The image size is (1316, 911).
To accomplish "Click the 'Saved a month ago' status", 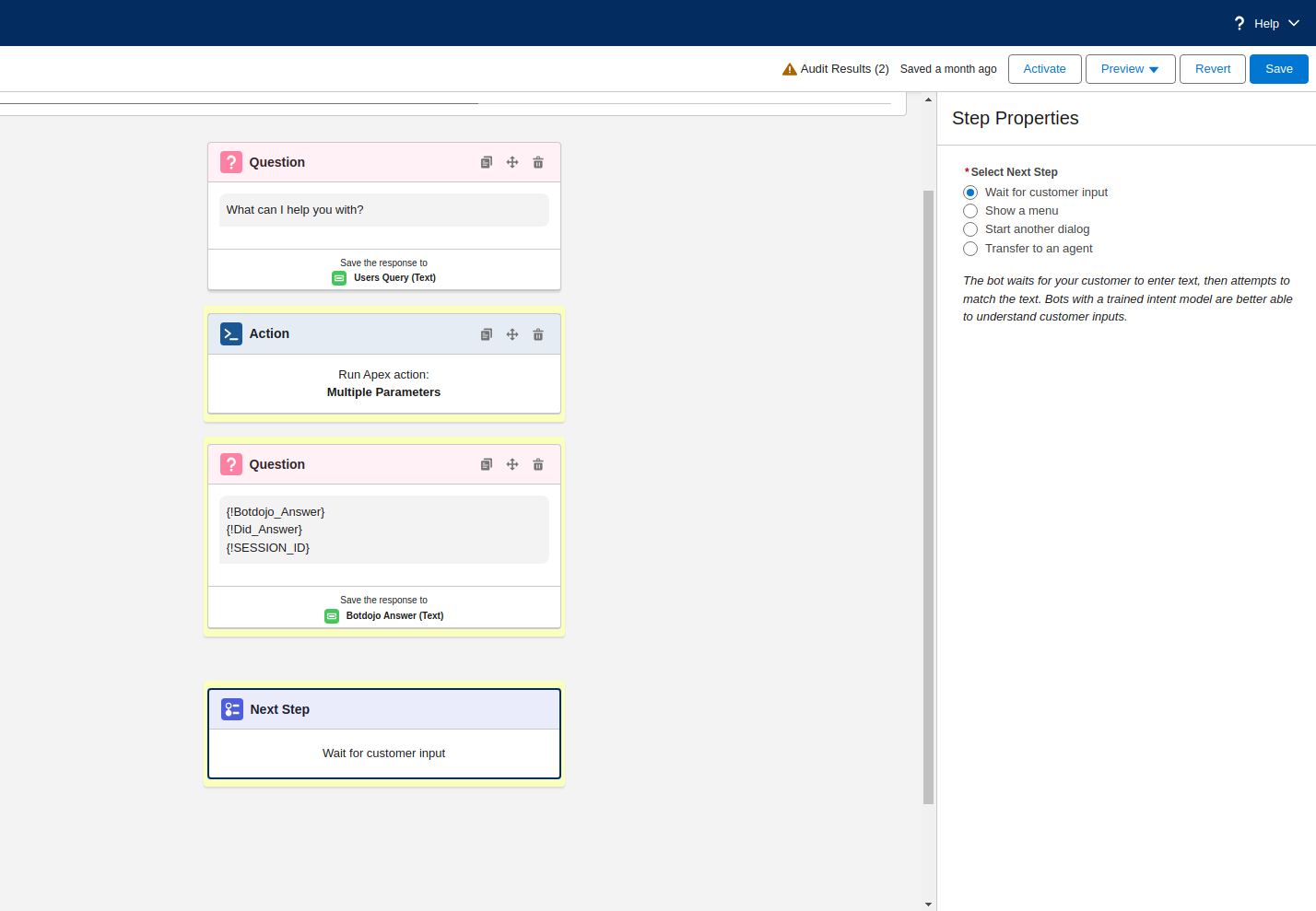I will (x=948, y=69).
